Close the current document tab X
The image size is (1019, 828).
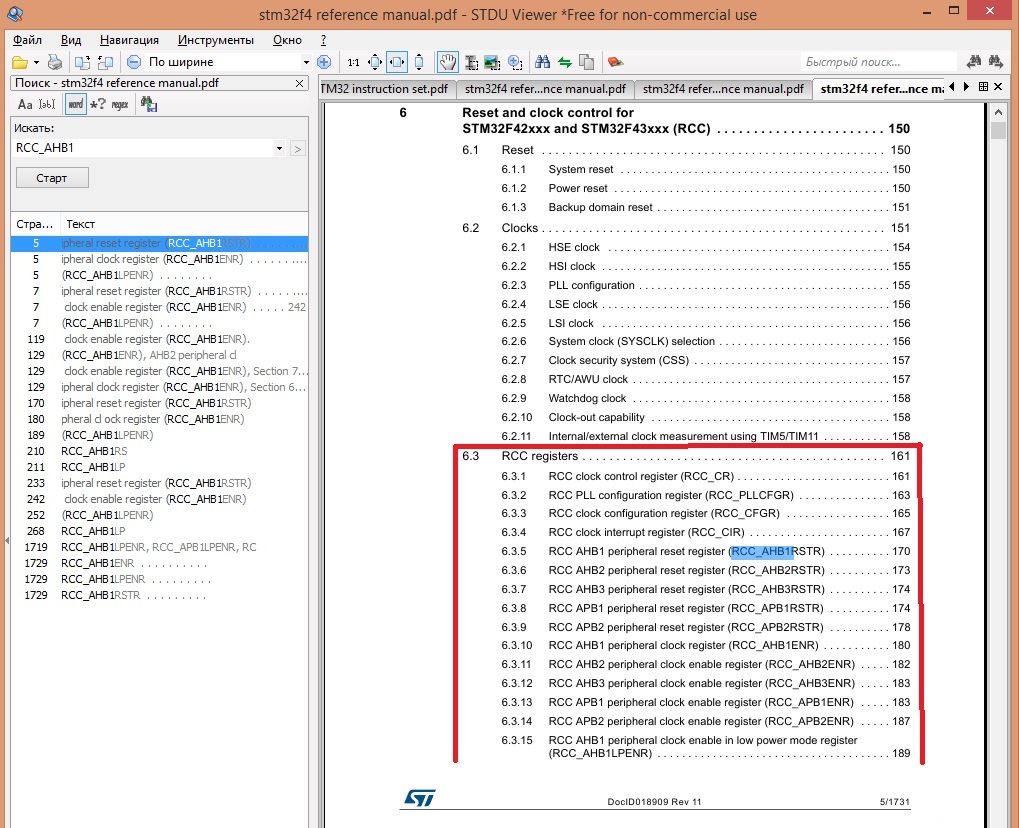coord(999,86)
